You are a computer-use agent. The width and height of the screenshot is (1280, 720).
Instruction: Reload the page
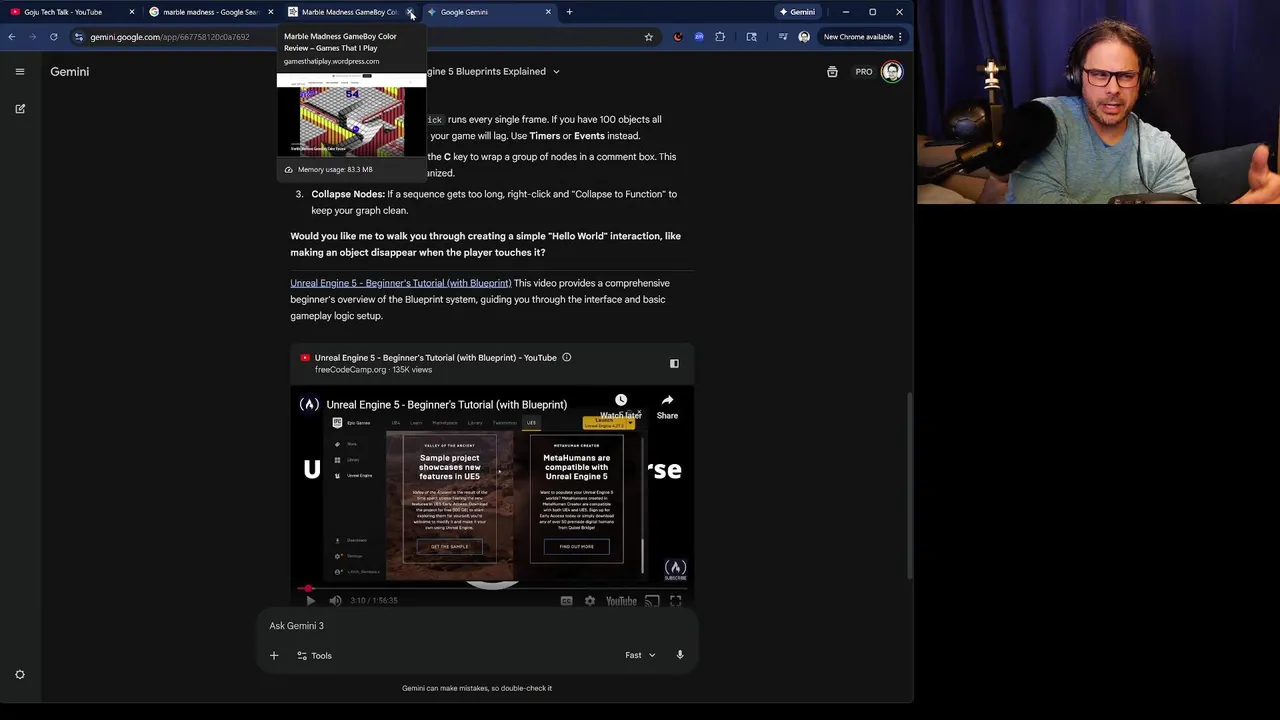click(54, 37)
